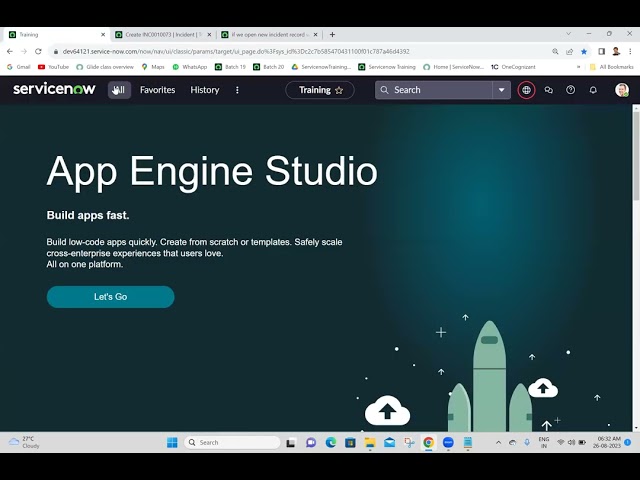
Task: Open the weather widget on the taskbar
Action: [x=24, y=442]
